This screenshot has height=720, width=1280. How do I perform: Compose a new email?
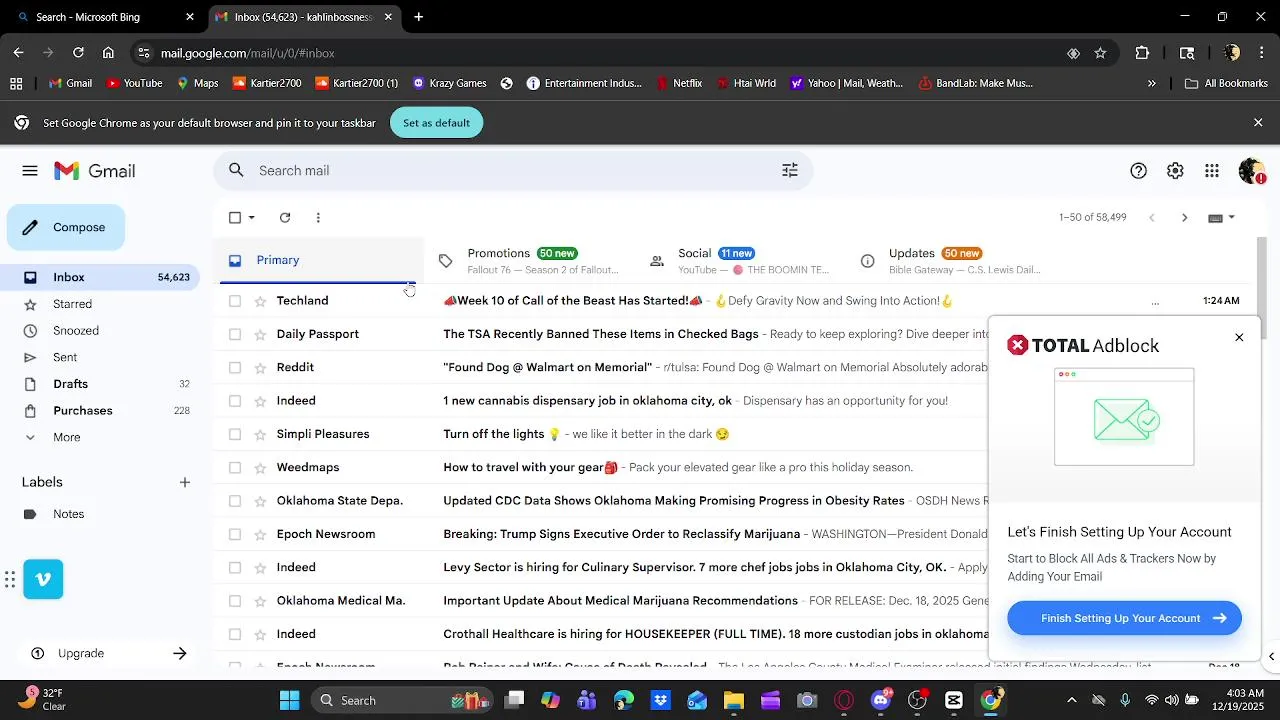pos(66,227)
